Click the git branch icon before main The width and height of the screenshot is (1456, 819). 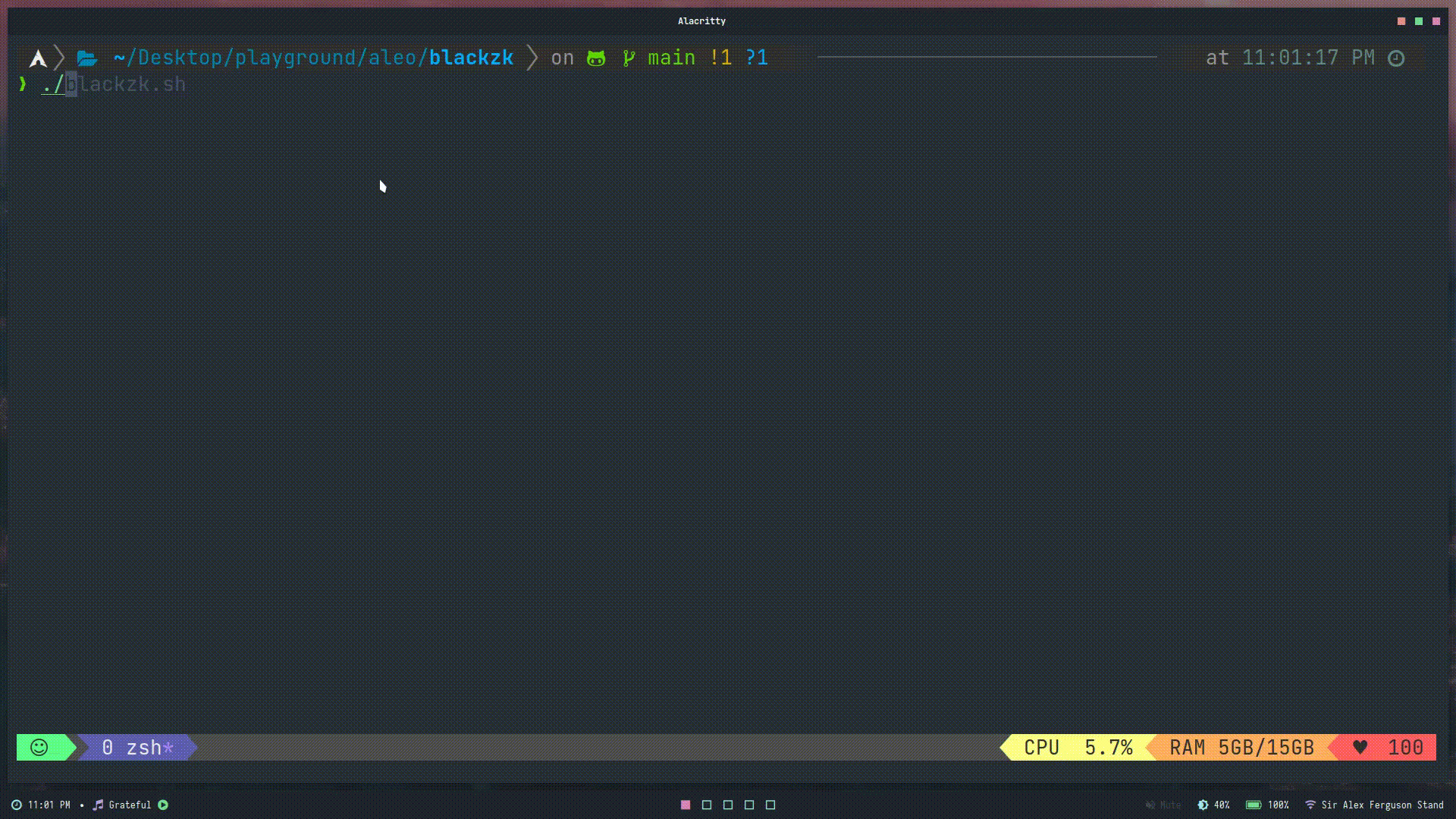(x=629, y=58)
